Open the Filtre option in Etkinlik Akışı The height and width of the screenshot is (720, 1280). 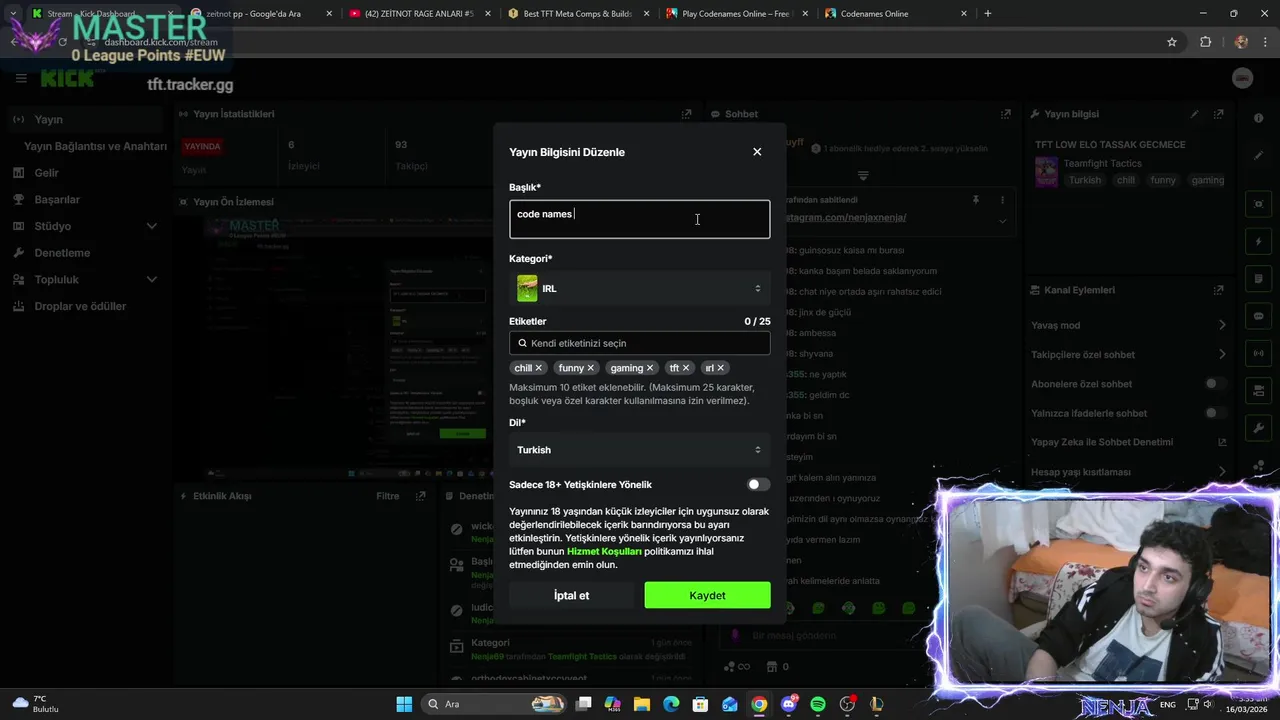pyautogui.click(x=387, y=496)
